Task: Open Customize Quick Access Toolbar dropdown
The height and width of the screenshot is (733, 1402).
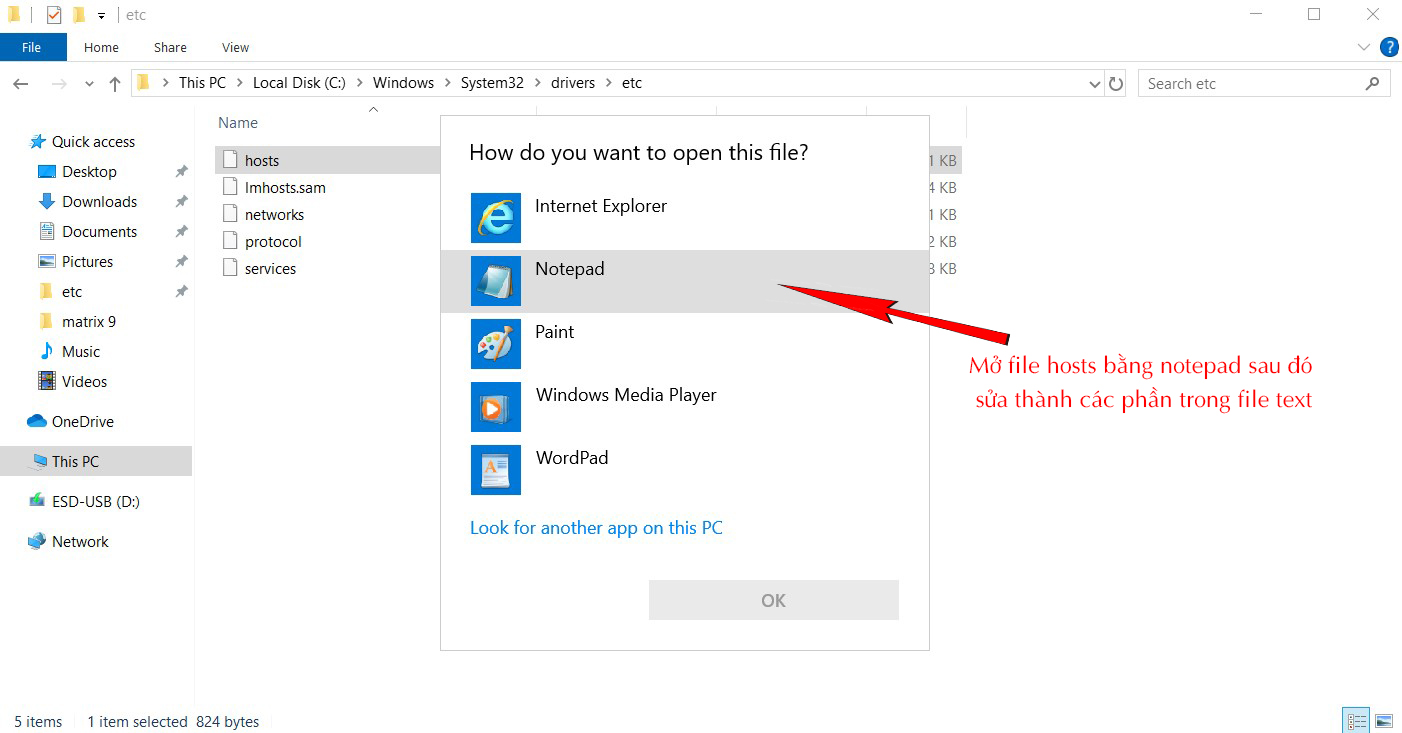Action: [x=101, y=16]
